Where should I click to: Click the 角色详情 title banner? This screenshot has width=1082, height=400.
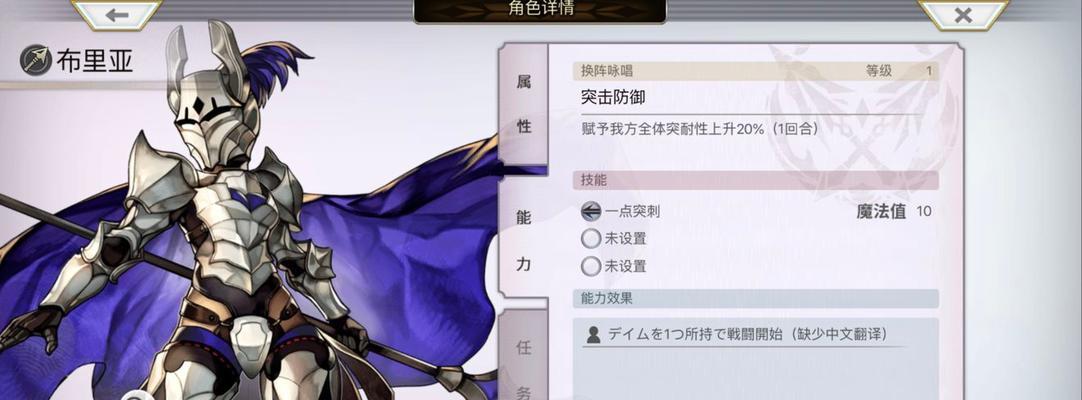[540, 10]
